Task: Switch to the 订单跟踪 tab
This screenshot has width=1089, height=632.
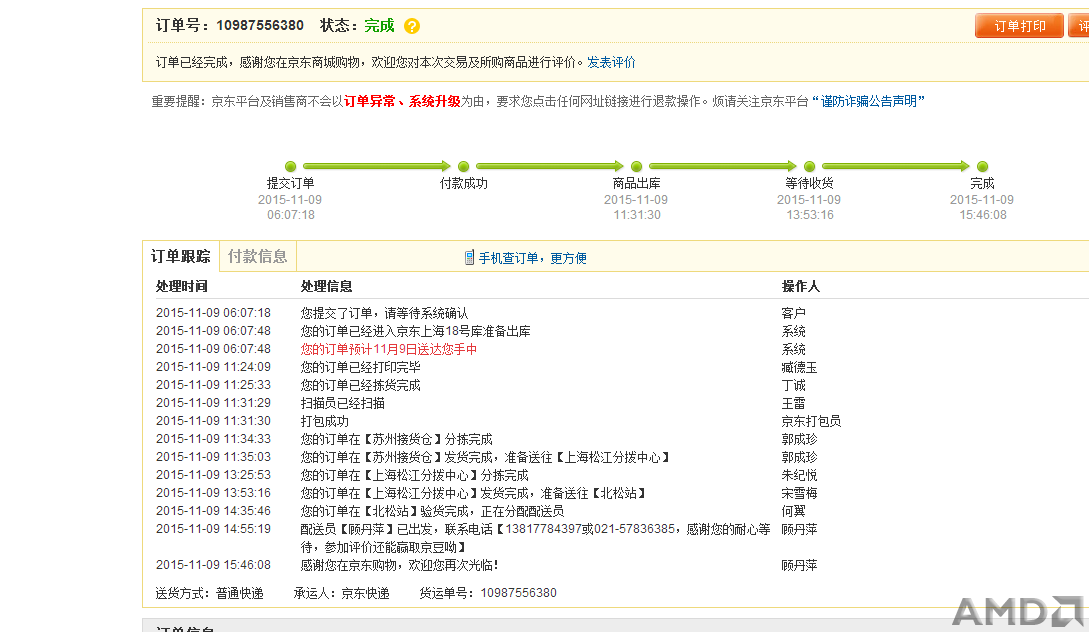Action: click(181, 256)
